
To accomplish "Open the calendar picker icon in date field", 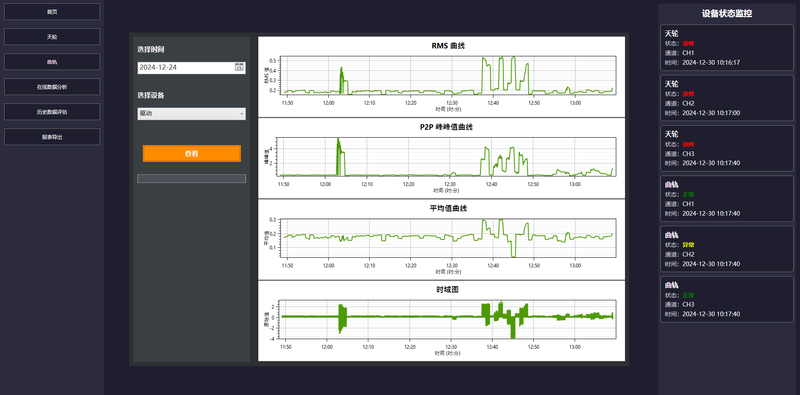I will tap(239, 67).
